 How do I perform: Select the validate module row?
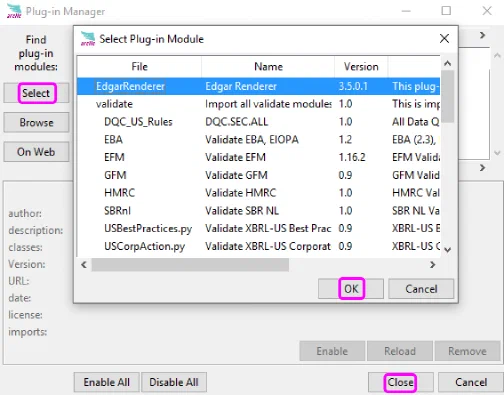coord(259,104)
